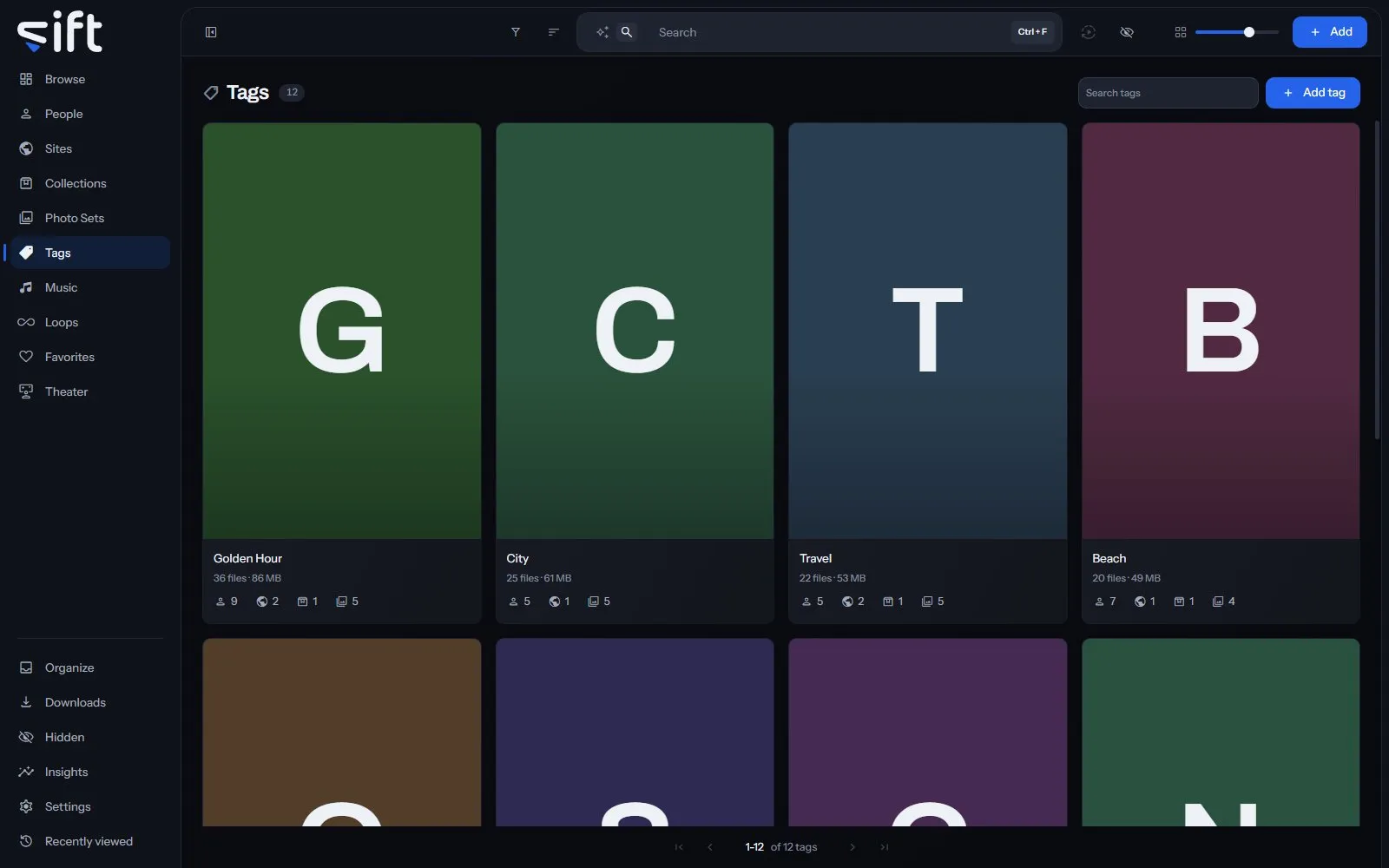Click the Sift logo
Viewport: 1389px width, 868px height.
coord(60,32)
